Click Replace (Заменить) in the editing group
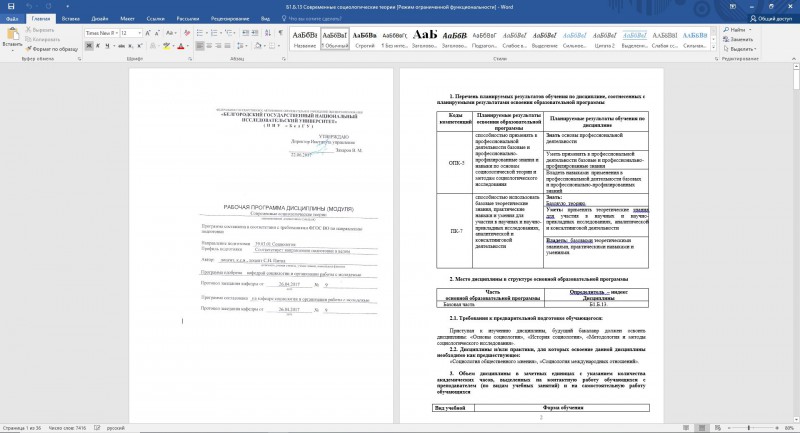800x433 pixels. coord(738,39)
